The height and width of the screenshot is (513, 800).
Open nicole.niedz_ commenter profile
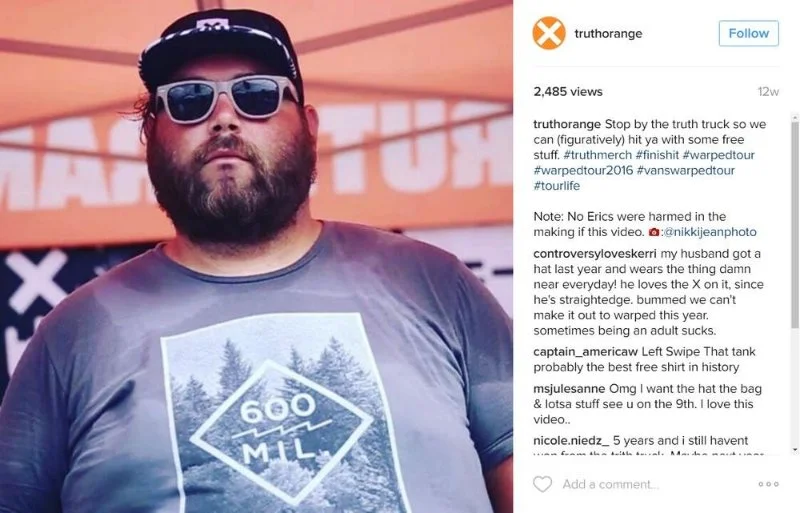tap(571, 441)
